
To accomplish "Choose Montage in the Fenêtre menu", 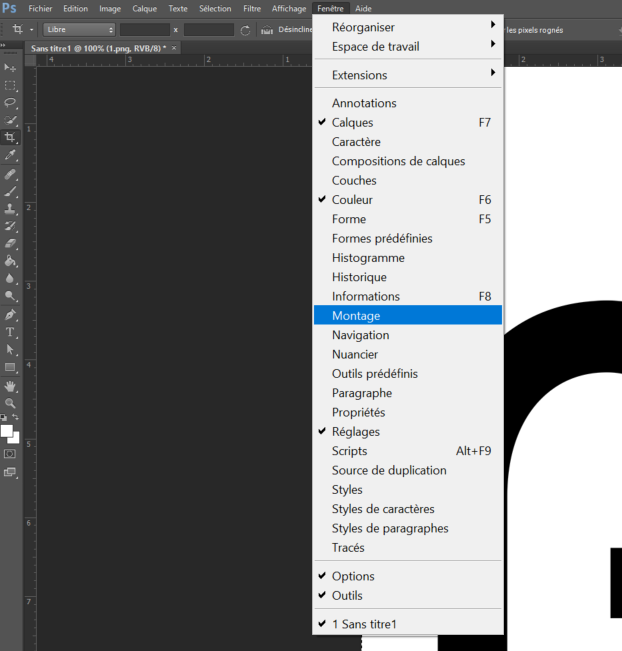I will [x=408, y=316].
